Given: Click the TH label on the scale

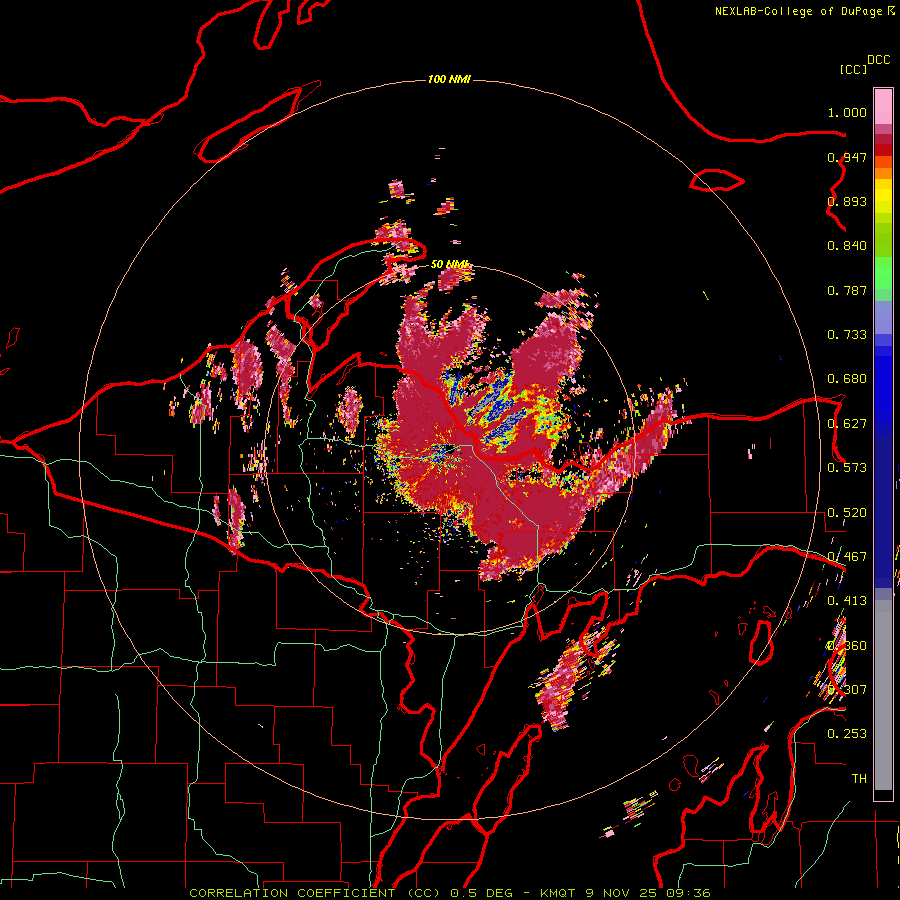Looking at the screenshot, I should (859, 779).
